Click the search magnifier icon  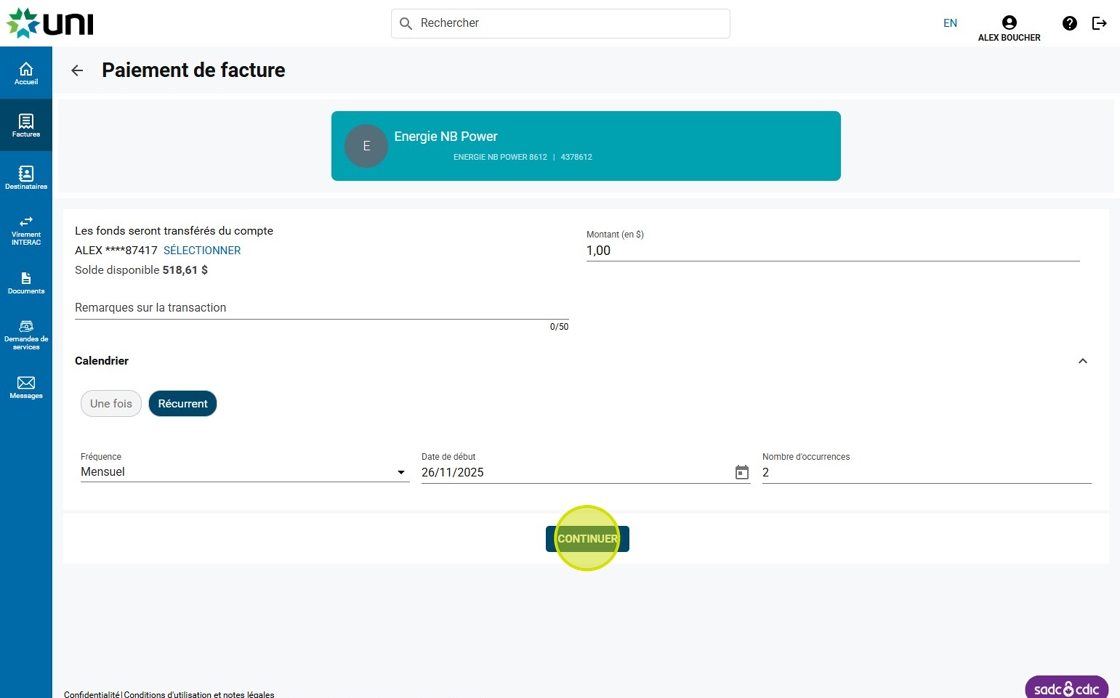click(406, 24)
